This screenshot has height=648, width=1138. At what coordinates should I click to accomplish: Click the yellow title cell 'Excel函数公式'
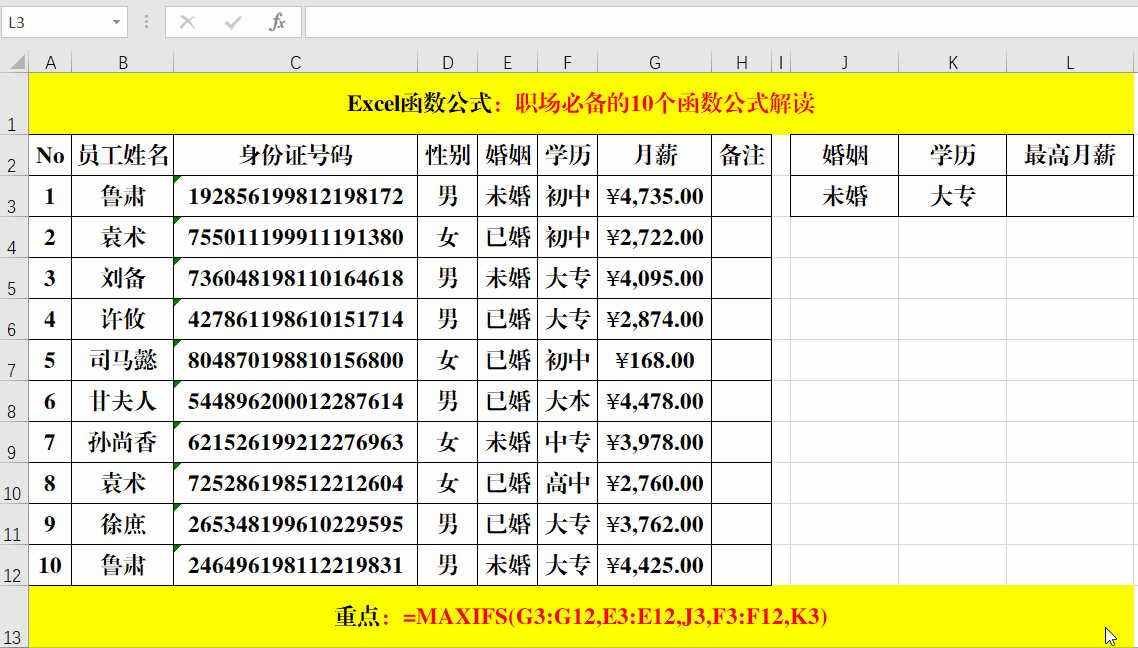tap(581, 103)
